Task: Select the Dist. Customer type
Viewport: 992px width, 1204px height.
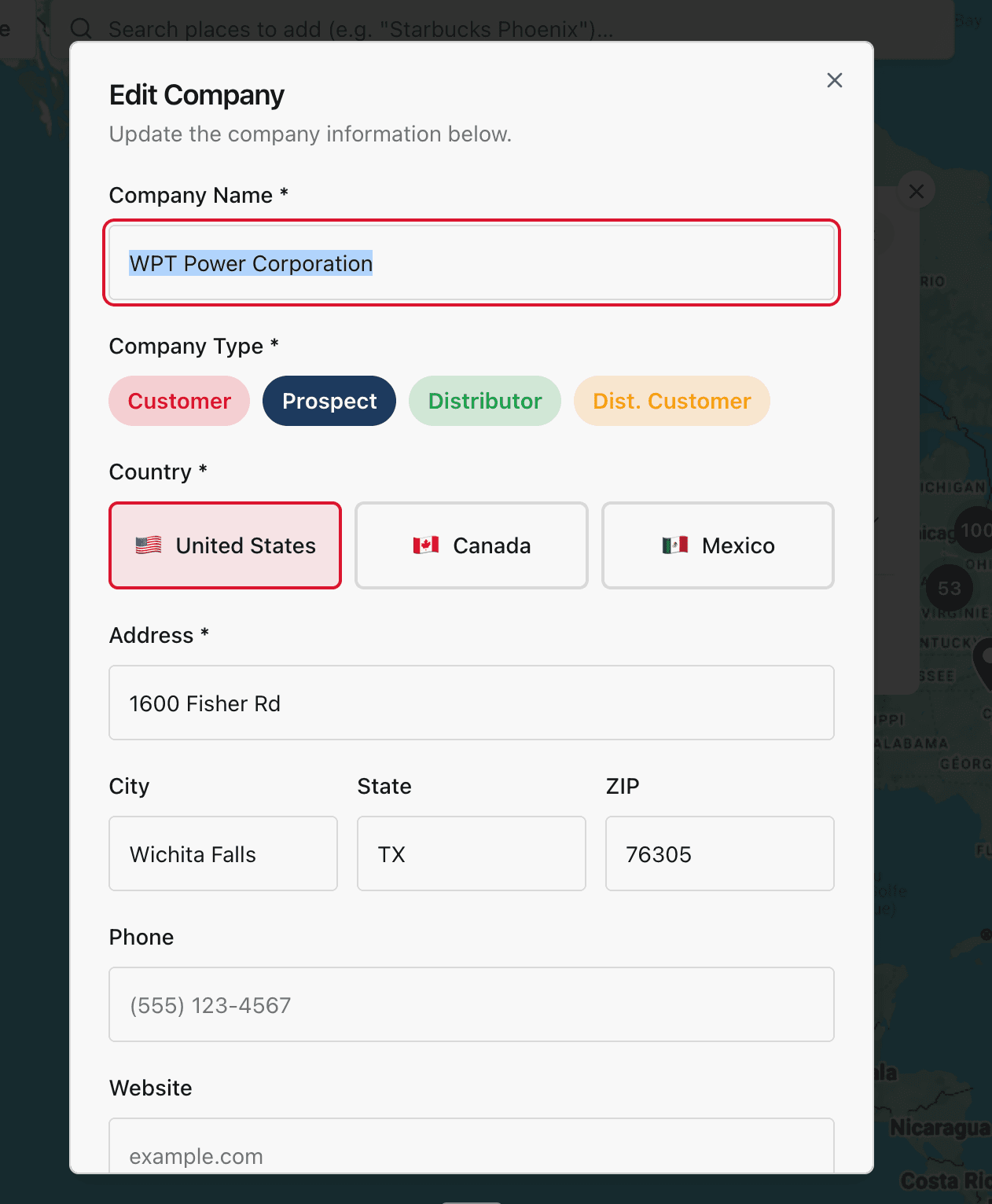Action: point(671,401)
